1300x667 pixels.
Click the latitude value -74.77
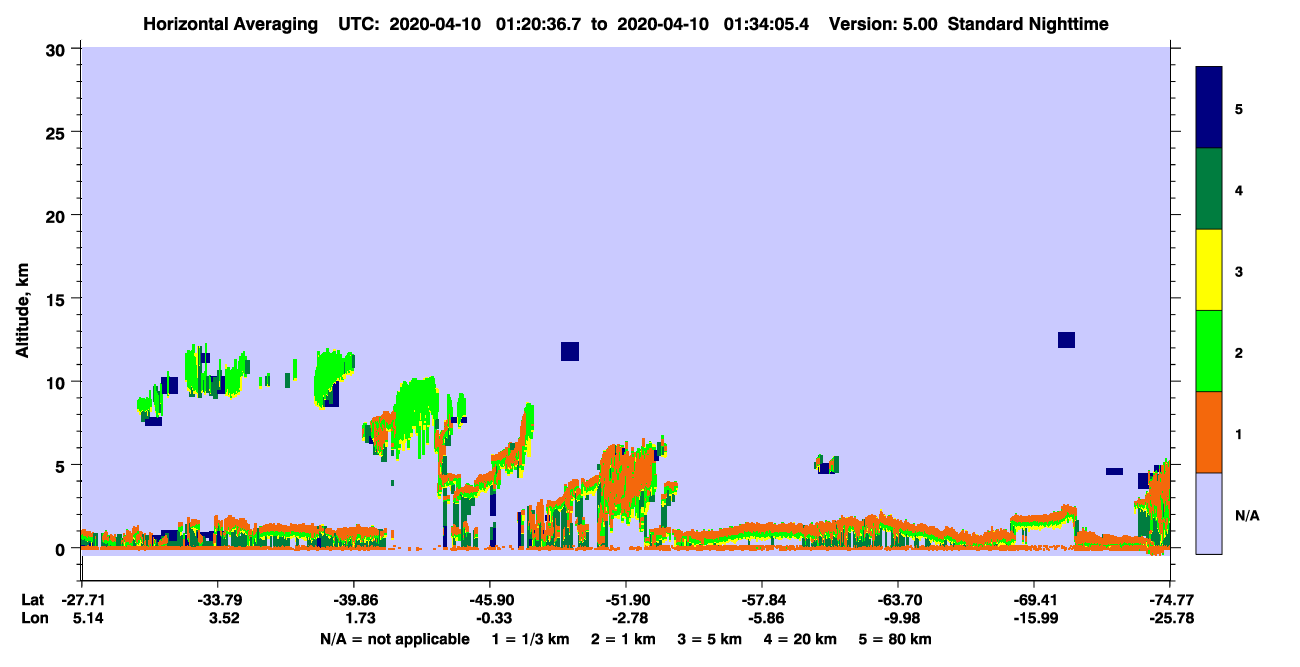pos(1169,600)
